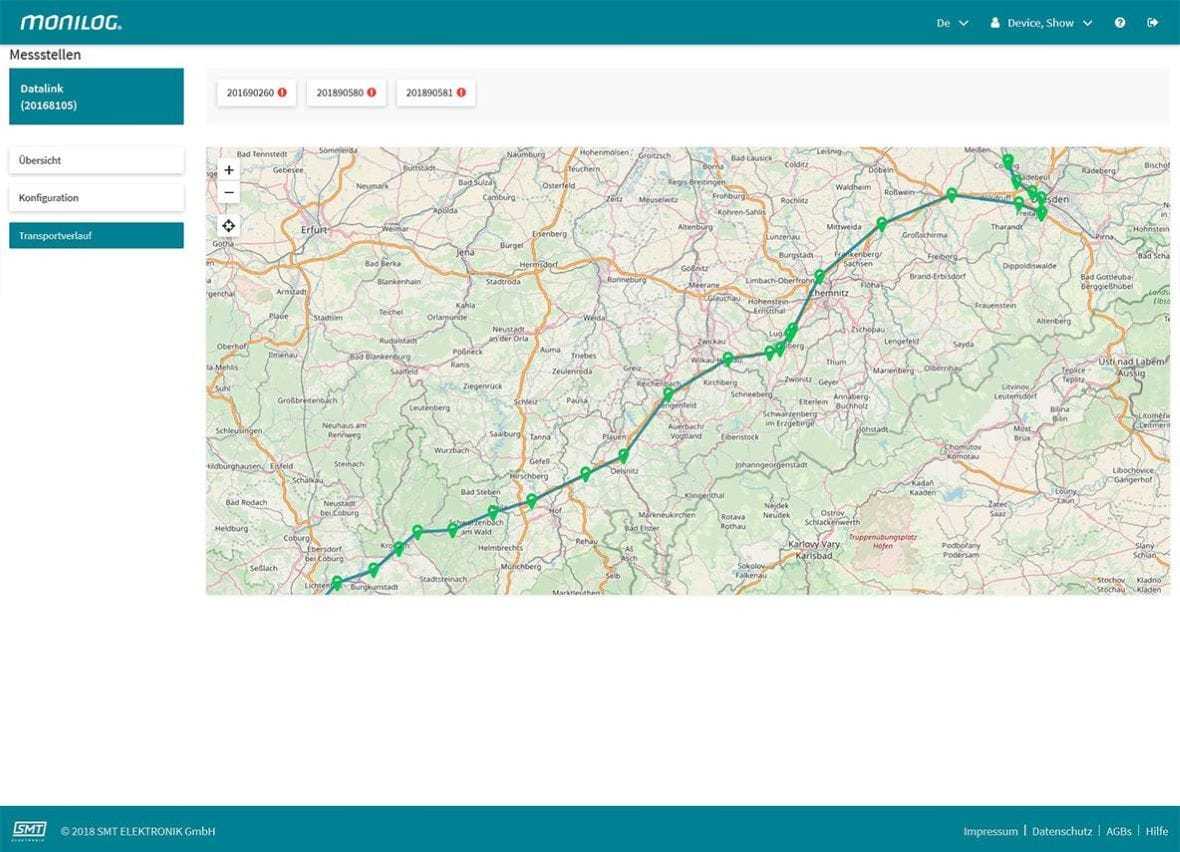Log out using the exit icon

(1153, 23)
